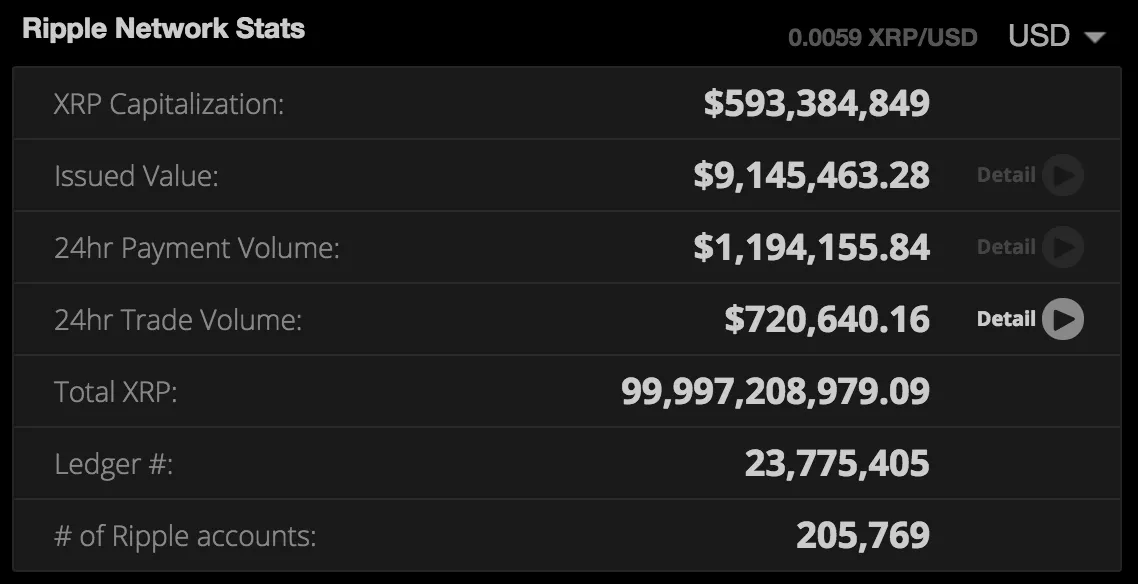Select the $1,194,155.84 payment volume figure
Image resolution: width=1138 pixels, height=584 pixels.
[811, 247]
